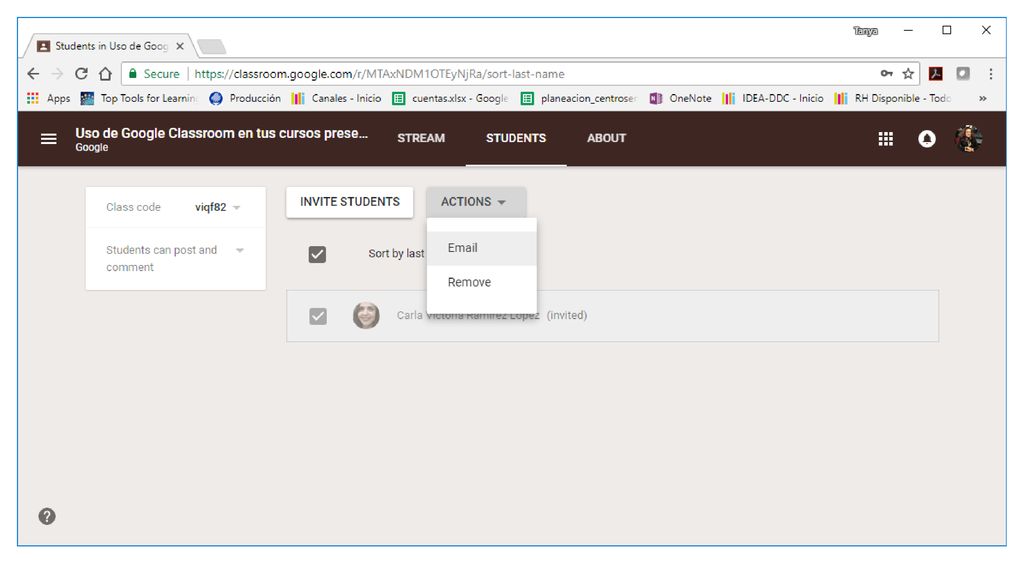
Task: Reload the current page
Action: coord(81,74)
